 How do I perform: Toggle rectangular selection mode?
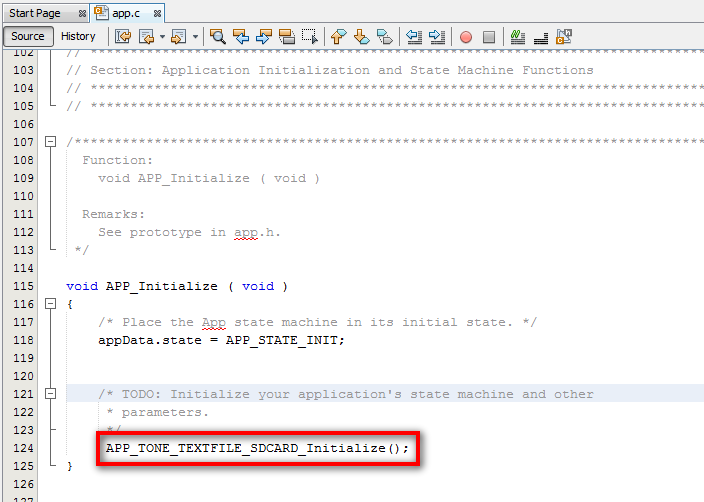[x=310, y=37]
